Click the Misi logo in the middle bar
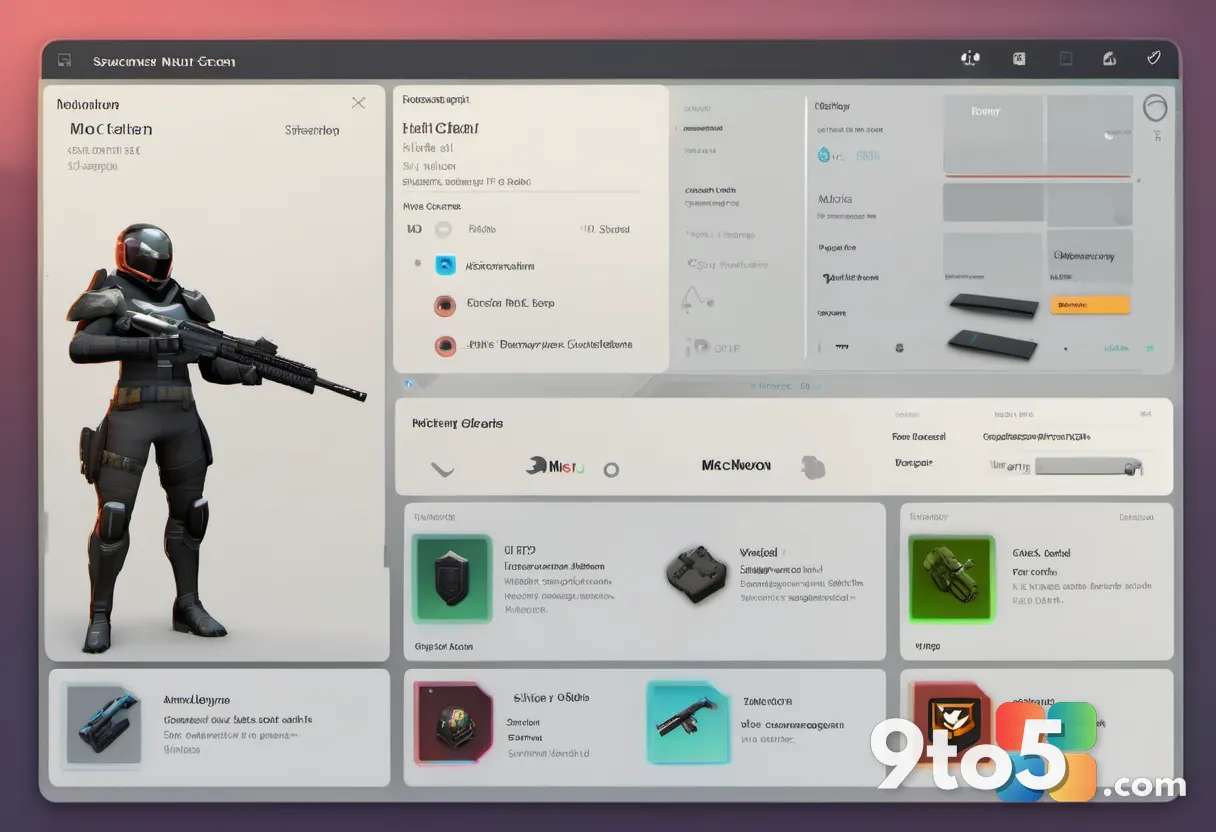 pyautogui.click(x=555, y=466)
